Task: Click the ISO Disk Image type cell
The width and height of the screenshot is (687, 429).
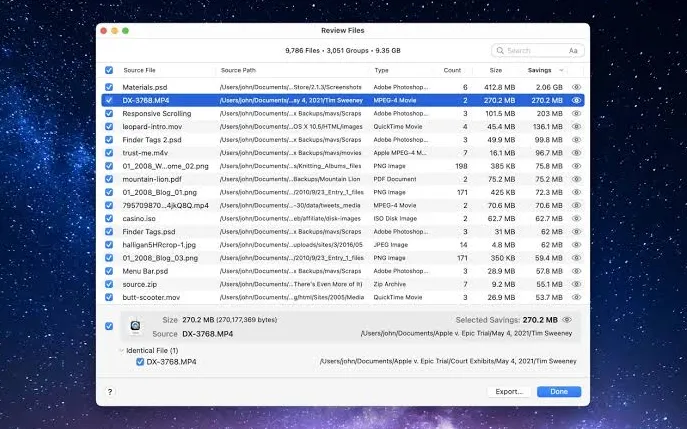Action: tap(395, 219)
